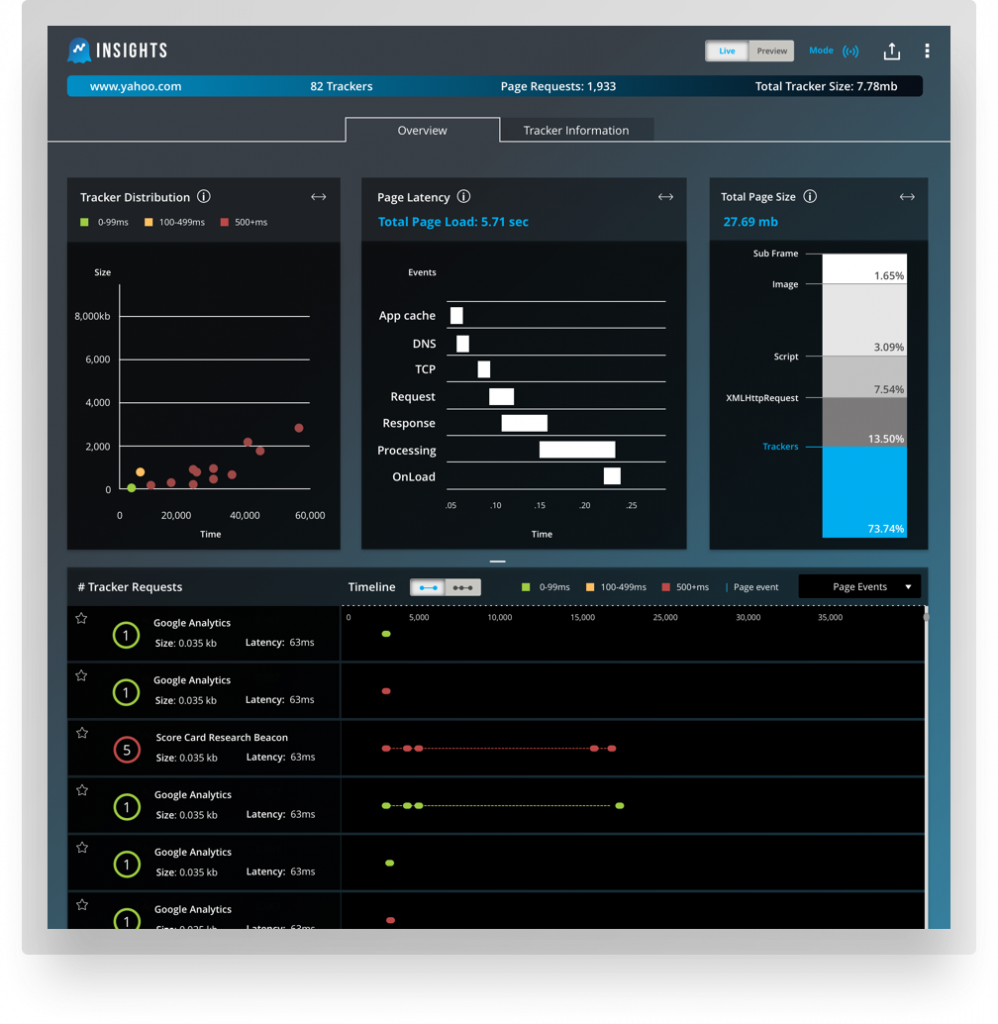Image resolution: width=998 pixels, height=1024 pixels.
Task: Star the second Google Analytics row
Action: (81, 676)
